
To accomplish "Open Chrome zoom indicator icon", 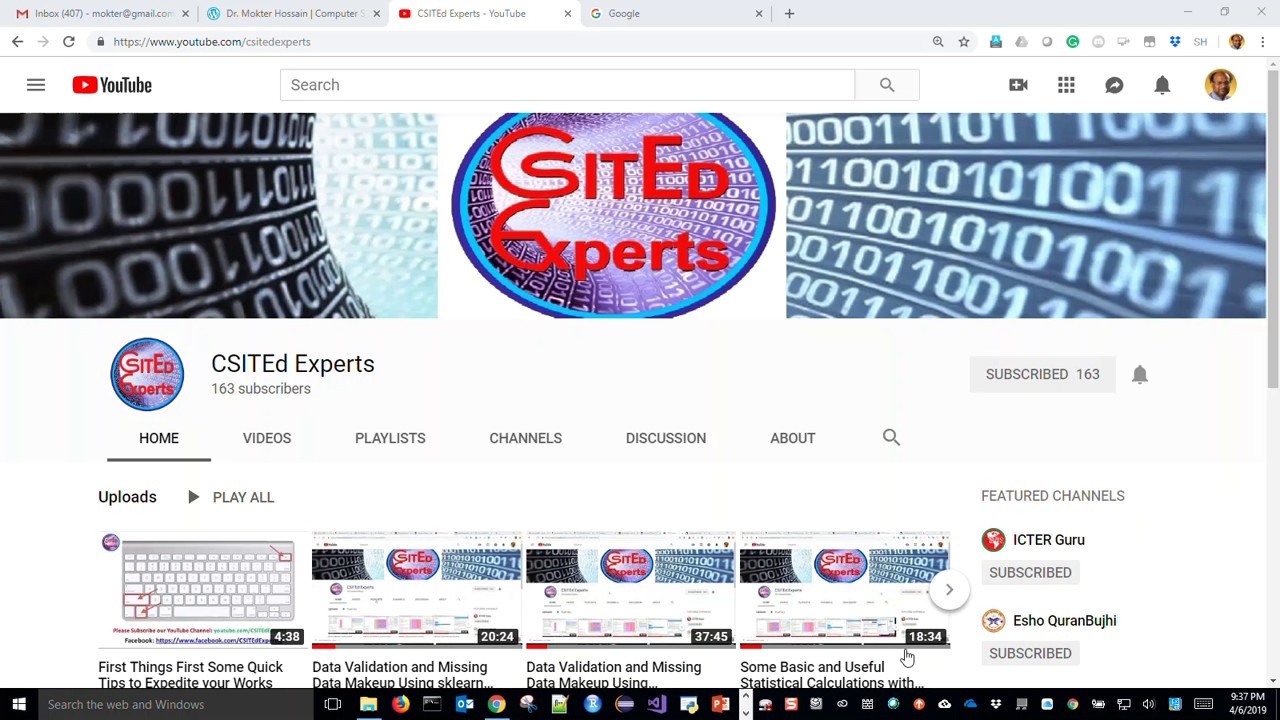I will pyautogui.click(x=938, y=42).
